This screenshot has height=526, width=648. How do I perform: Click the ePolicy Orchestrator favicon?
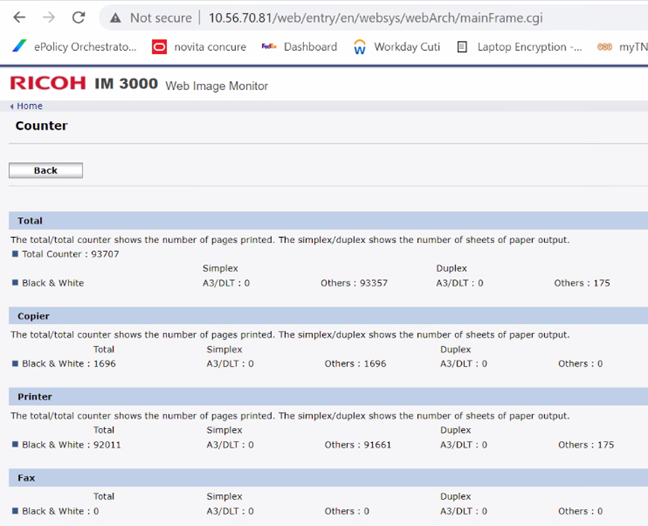19,47
